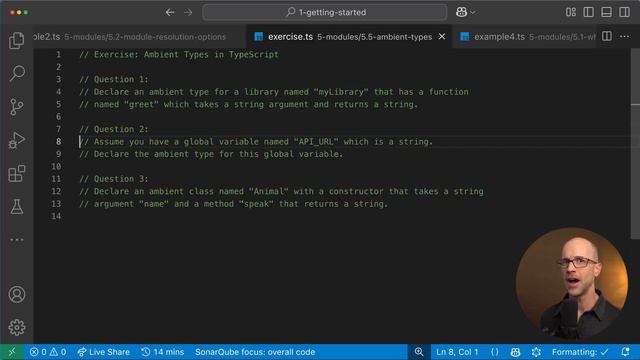640x360 pixels.
Task: Open the Testing beaker view
Action: point(17,207)
